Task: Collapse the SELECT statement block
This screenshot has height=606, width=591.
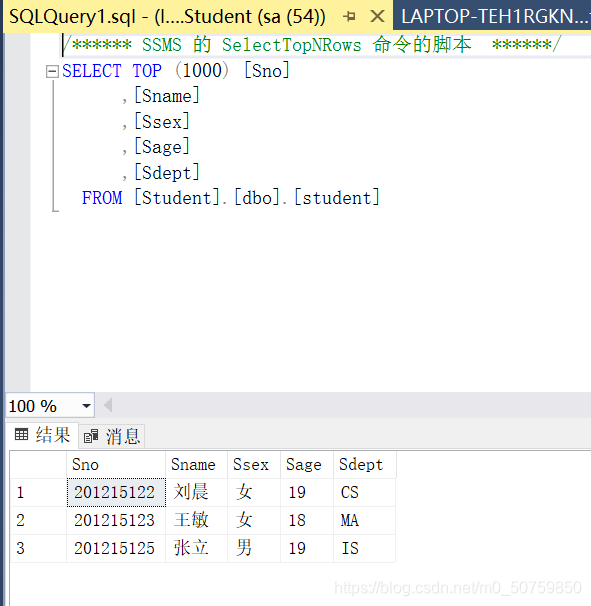Action: [x=52, y=71]
